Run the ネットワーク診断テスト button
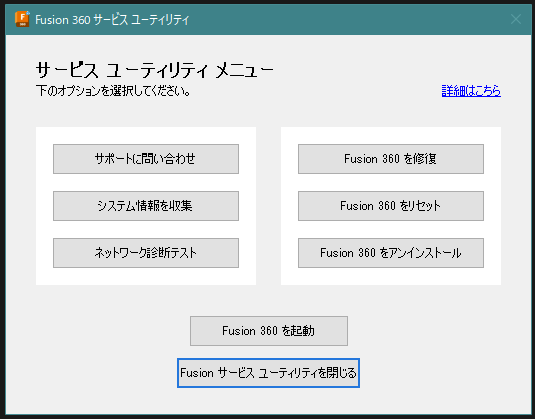Image resolution: width=535 pixels, height=419 pixels. tap(146, 253)
